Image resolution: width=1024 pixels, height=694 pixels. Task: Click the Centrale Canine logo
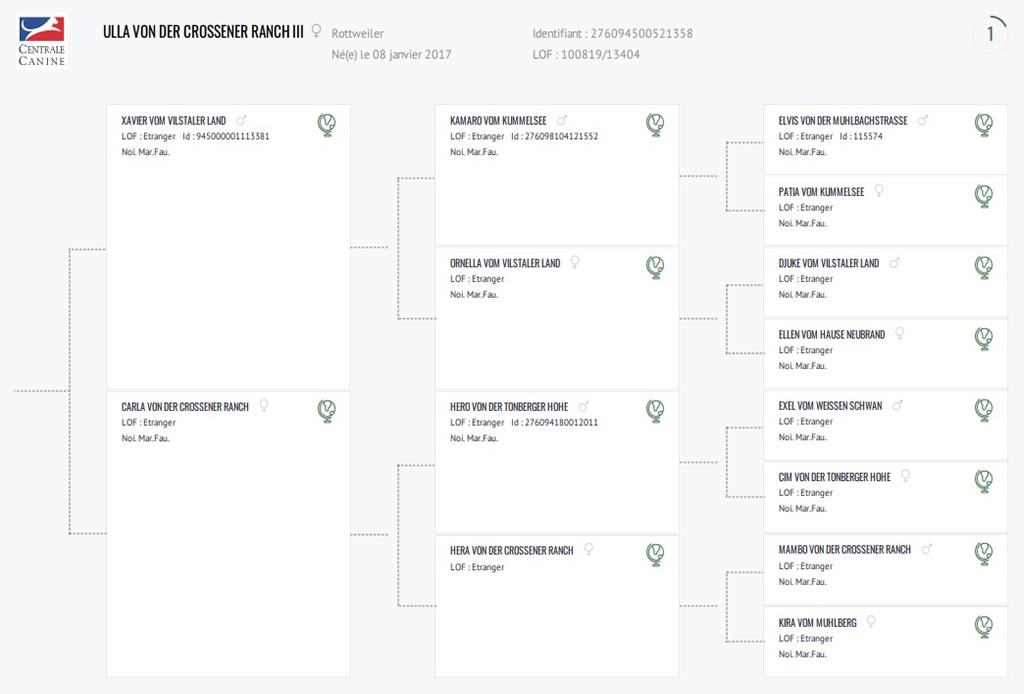point(41,41)
